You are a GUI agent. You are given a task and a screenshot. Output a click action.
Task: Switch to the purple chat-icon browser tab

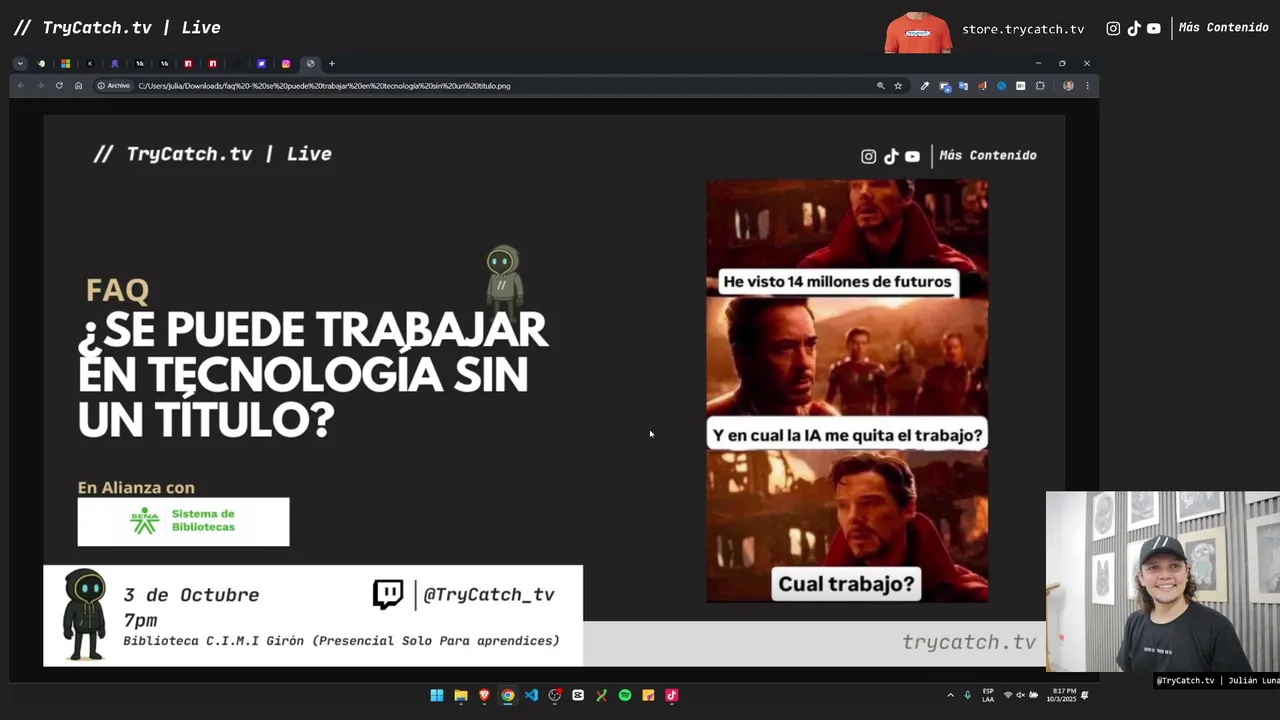point(261,63)
